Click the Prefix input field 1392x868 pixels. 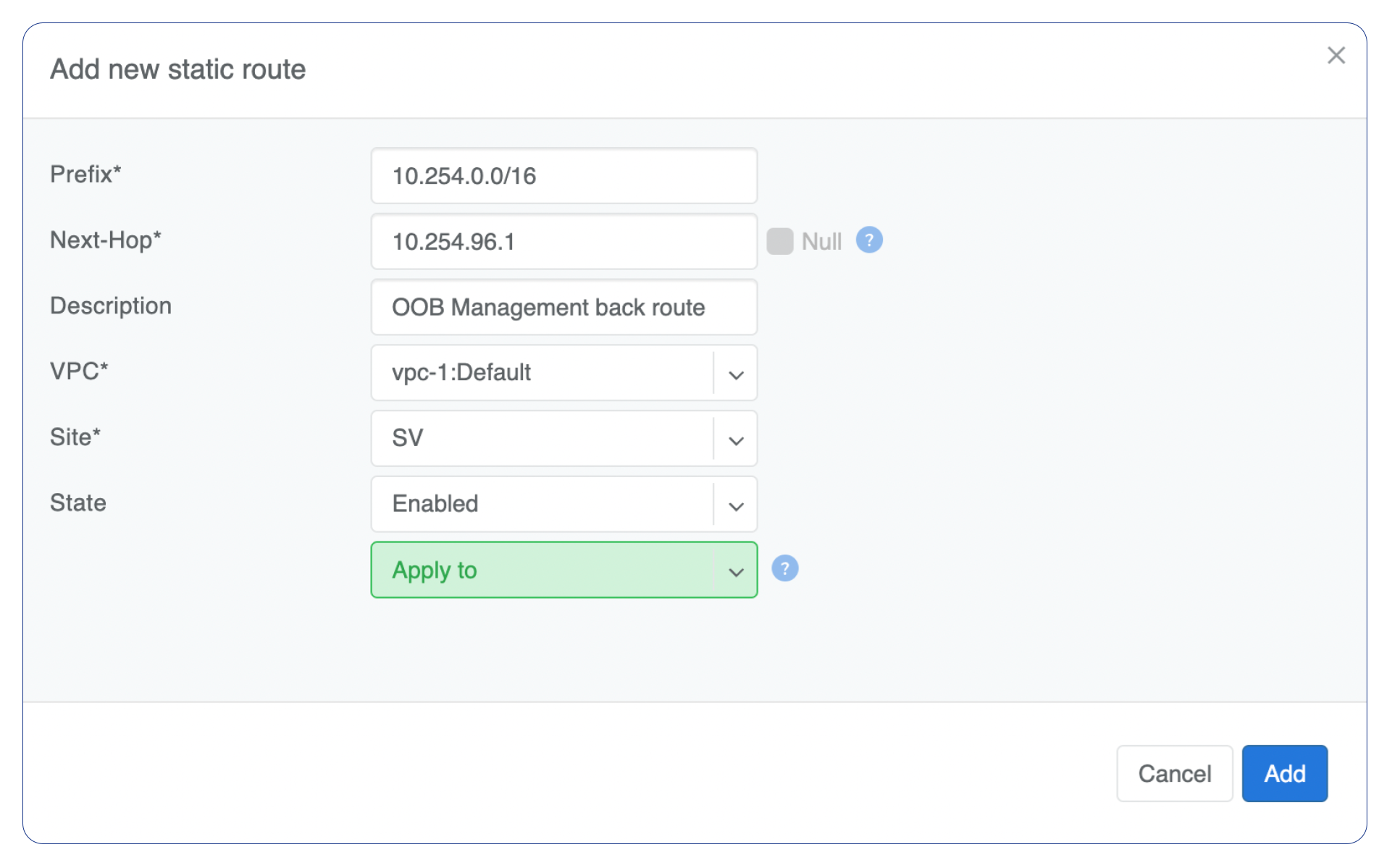pos(563,176)
